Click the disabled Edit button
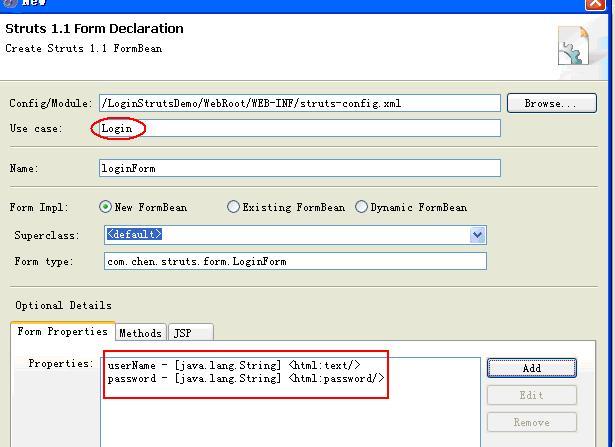 tap(532, 395)
